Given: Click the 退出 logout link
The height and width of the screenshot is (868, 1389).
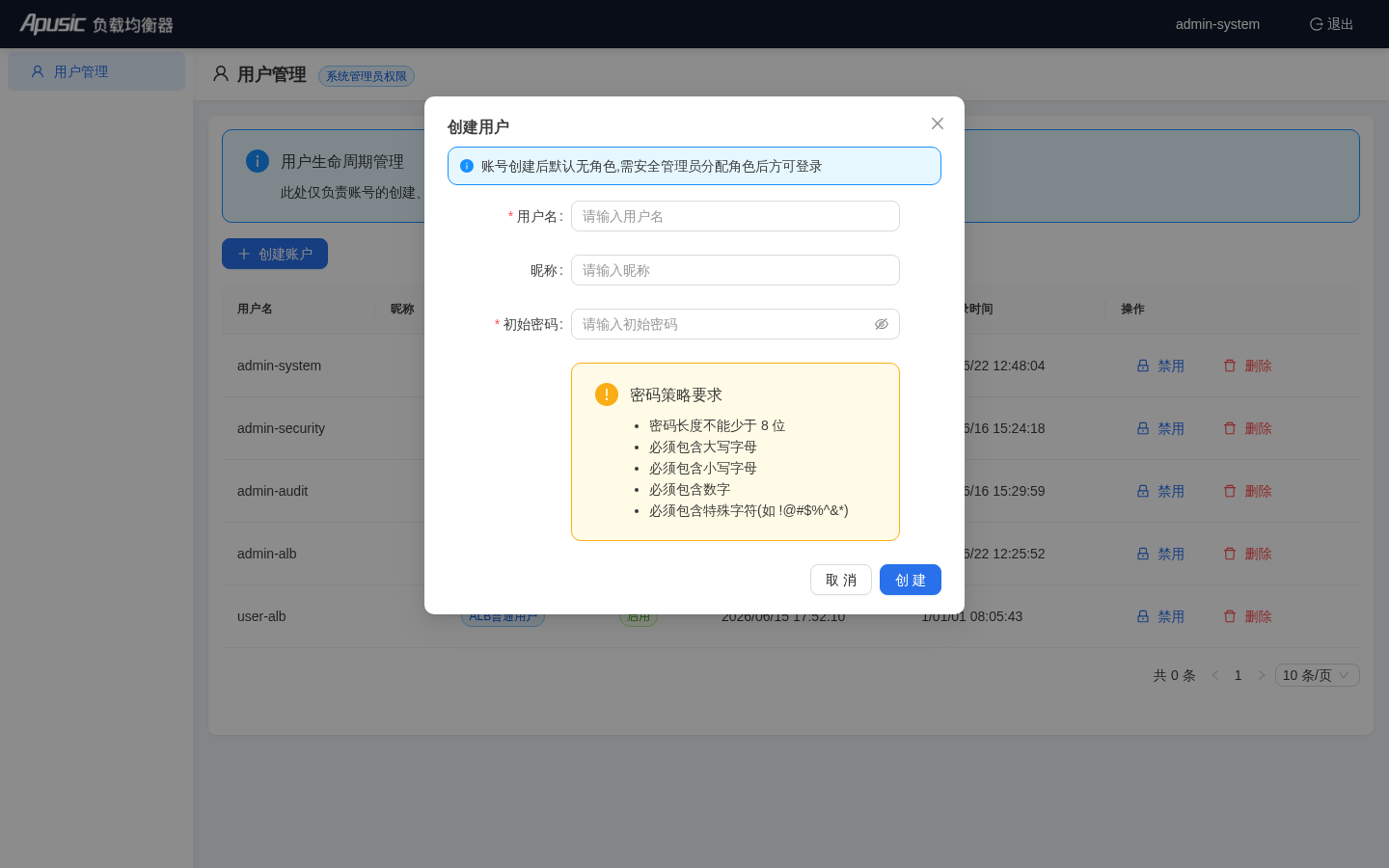Looking at the screenshot, I should tap(1331, 24).
